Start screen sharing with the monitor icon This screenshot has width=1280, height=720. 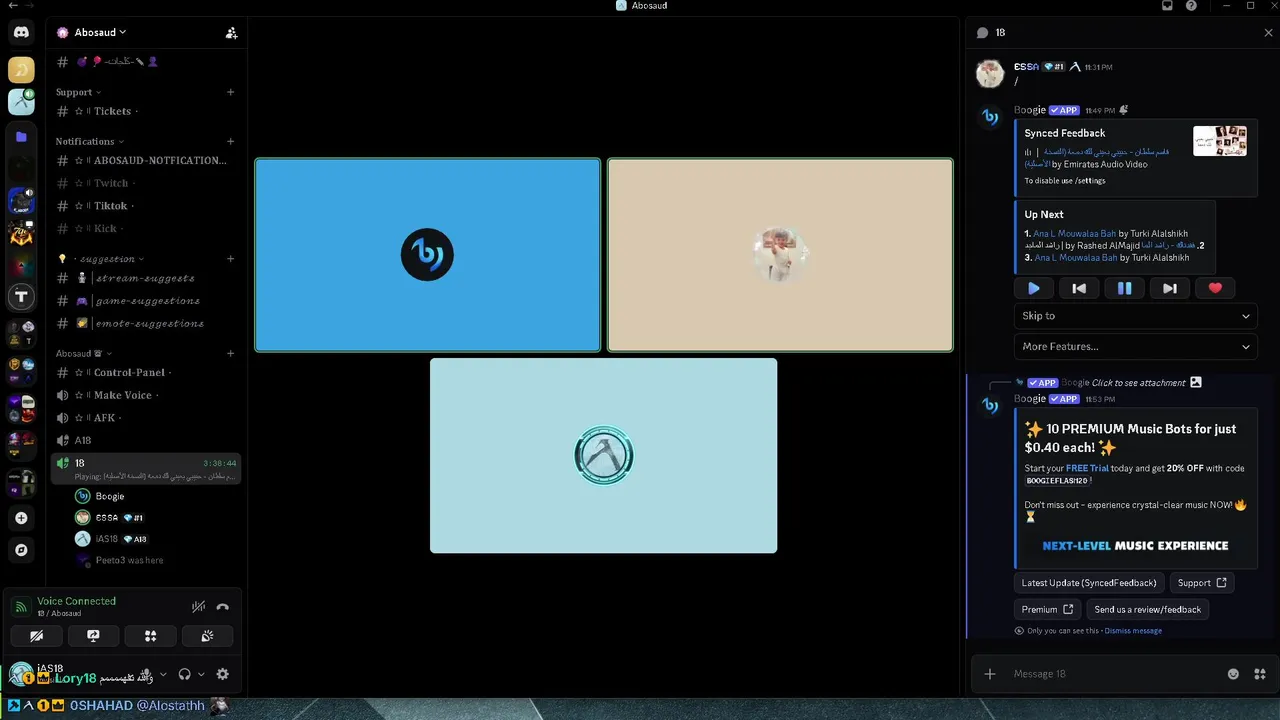click(93, 635)
